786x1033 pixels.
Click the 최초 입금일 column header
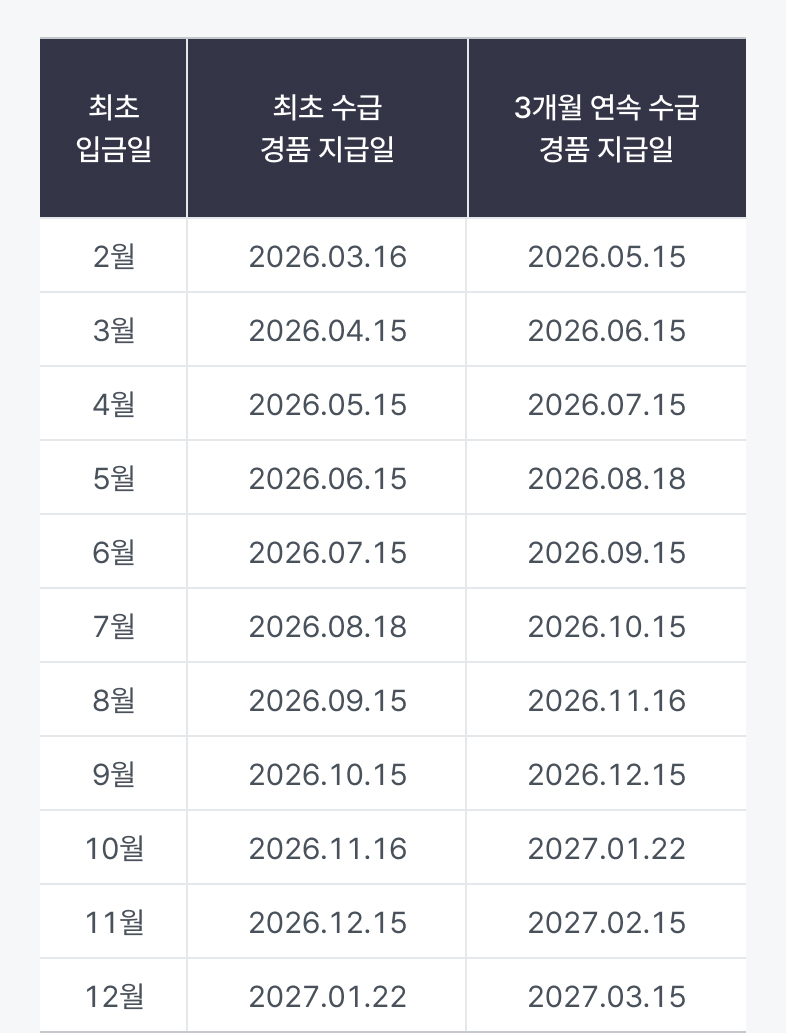113,128
